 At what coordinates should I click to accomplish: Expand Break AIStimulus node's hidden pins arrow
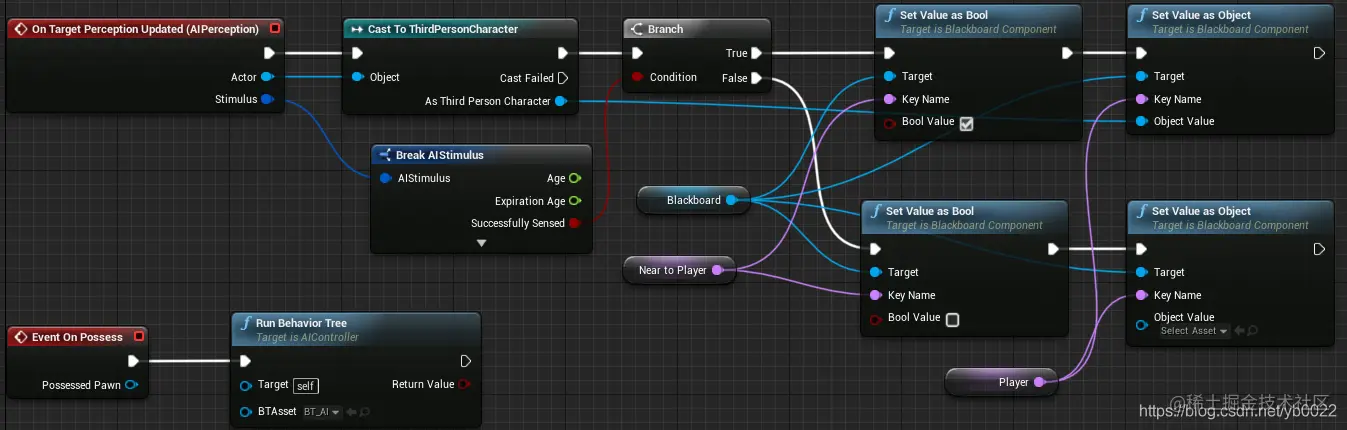pos(481,243)
